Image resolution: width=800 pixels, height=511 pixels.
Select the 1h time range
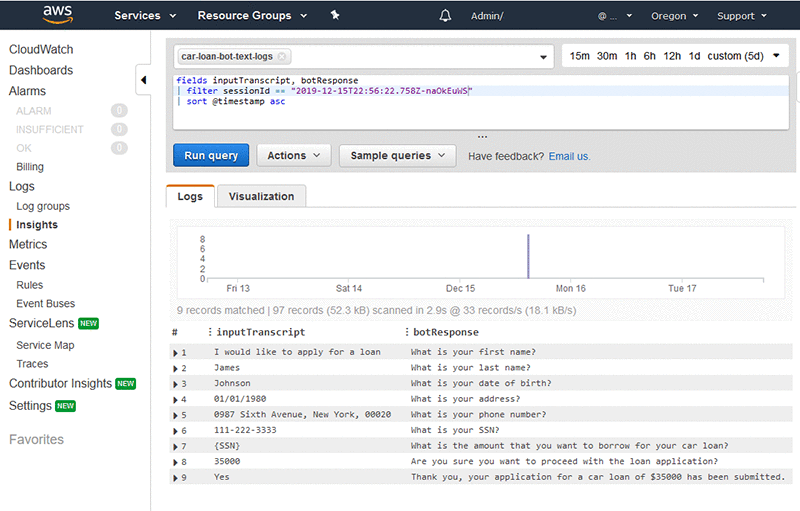pos(630,56)
